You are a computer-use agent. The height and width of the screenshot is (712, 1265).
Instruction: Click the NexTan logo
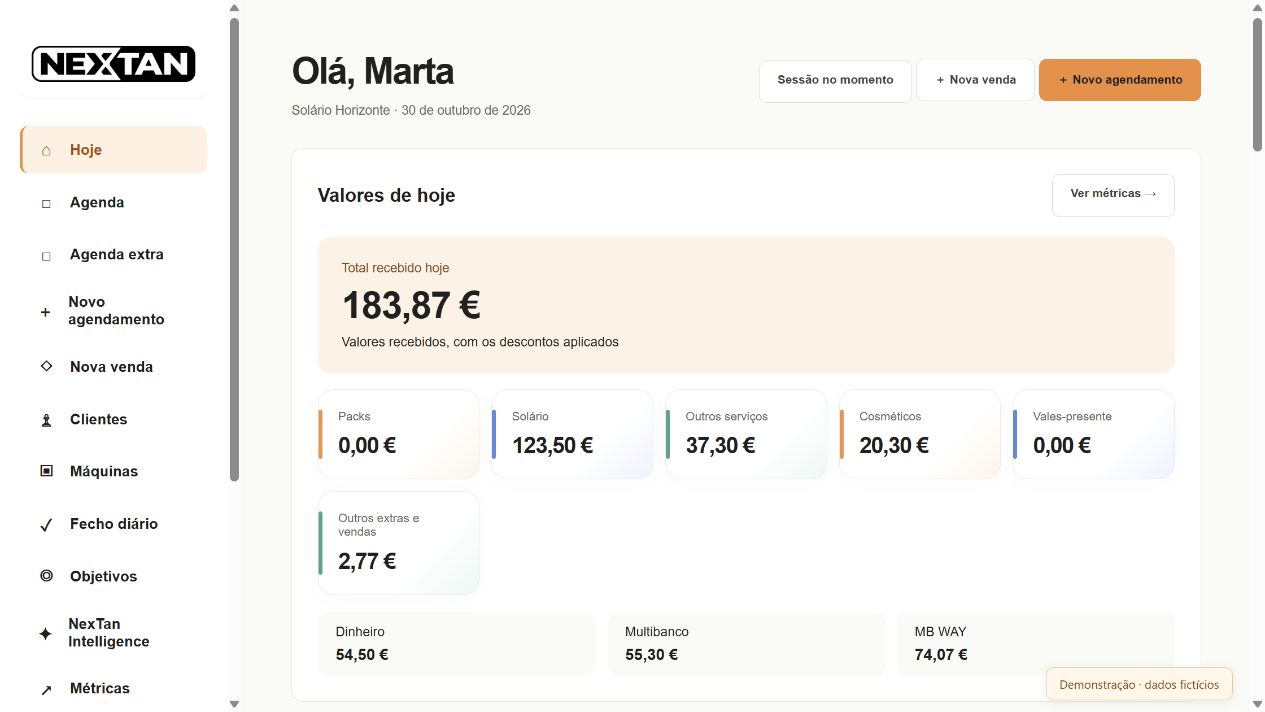[113, 64]
